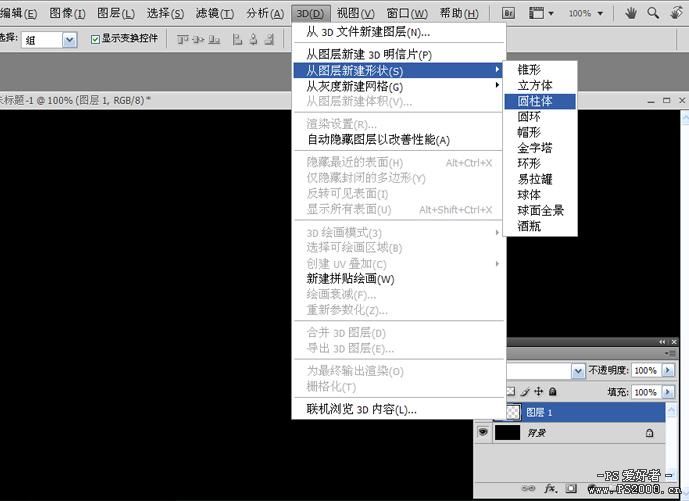This screenshot has height=501, width=689.
Task: Open the 填充 slider arrow
Action: (668, 392)
